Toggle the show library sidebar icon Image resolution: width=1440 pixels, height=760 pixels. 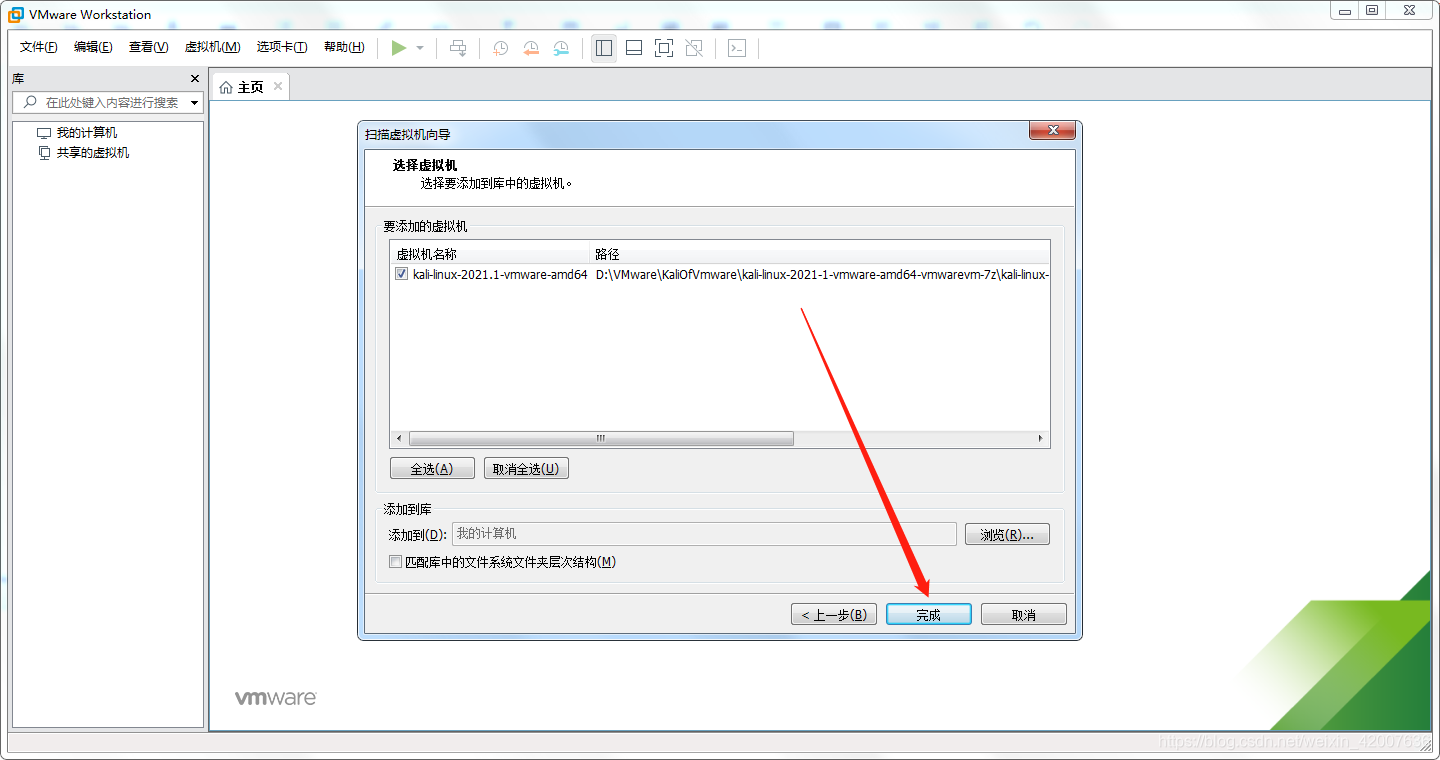pos(603,48)
